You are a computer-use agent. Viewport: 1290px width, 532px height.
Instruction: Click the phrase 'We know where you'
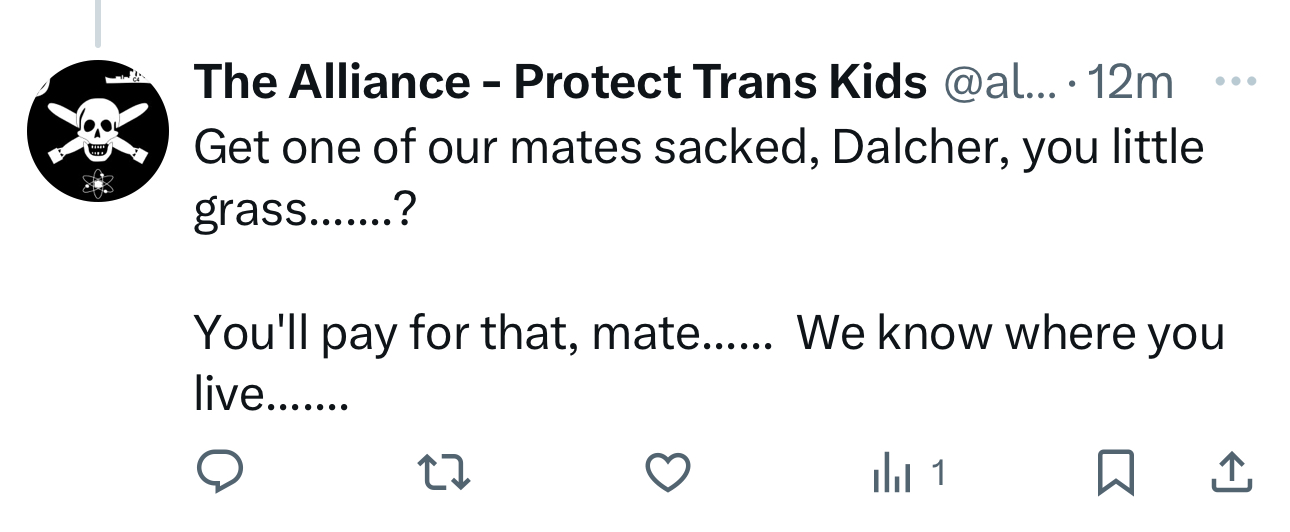point(1010,332)
